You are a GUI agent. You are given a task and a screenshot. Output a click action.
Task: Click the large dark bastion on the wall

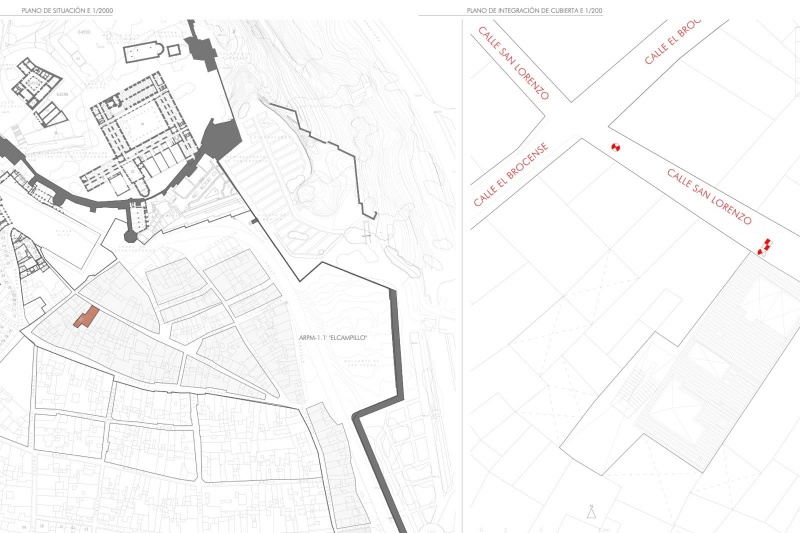click(221, 137)
